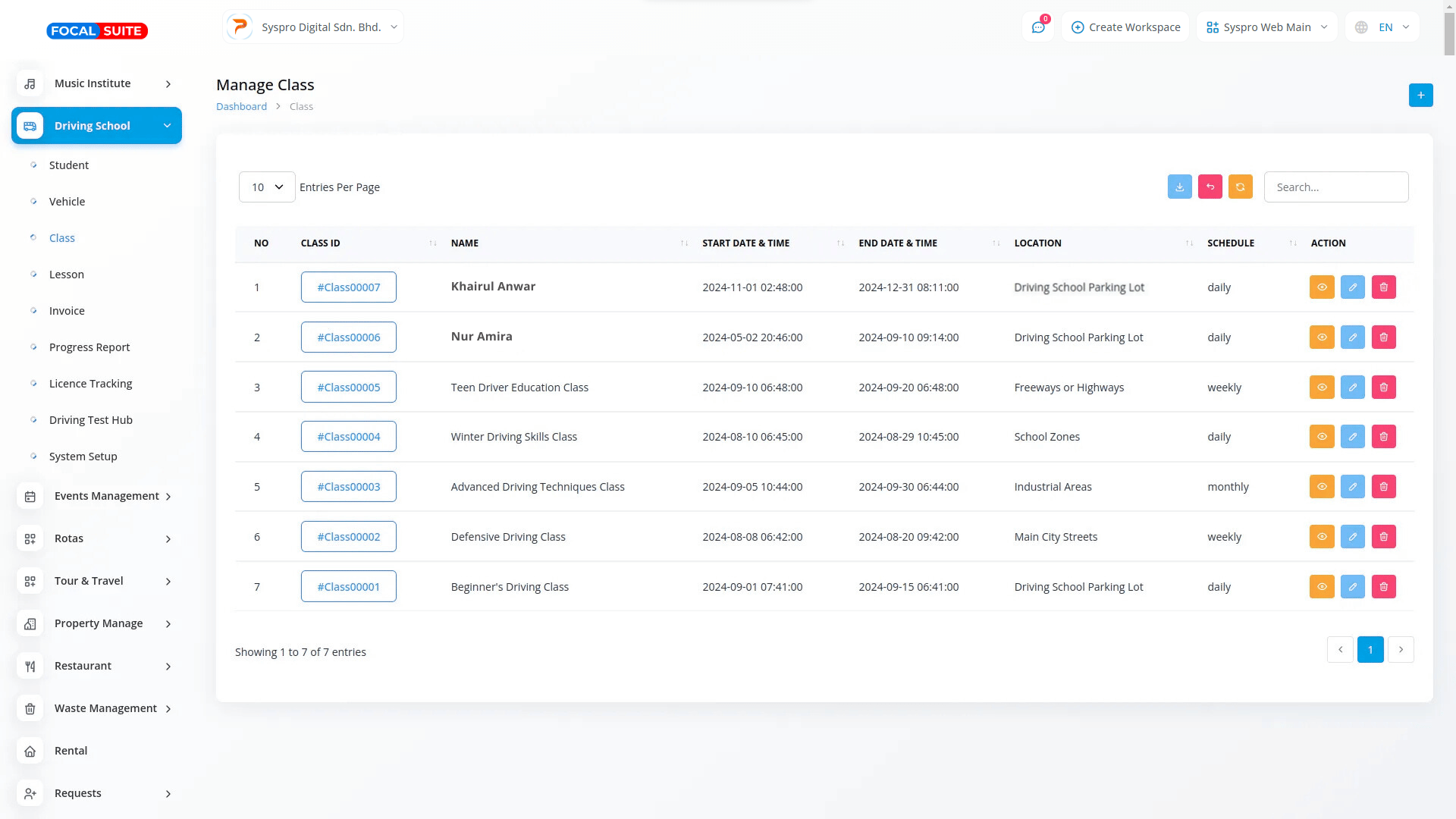
Task: Click the pink undo arrow icon
Action: click(x=1210, y=187)
